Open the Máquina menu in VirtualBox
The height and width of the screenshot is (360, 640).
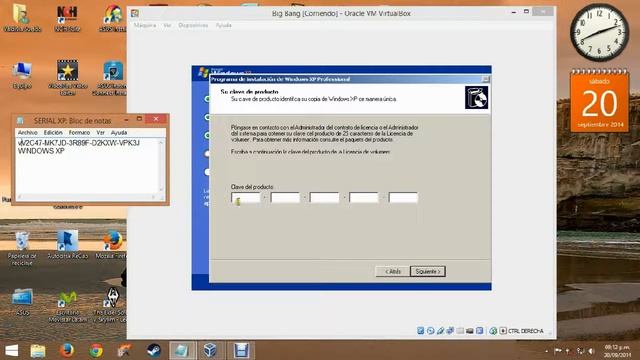coord(145,25)
